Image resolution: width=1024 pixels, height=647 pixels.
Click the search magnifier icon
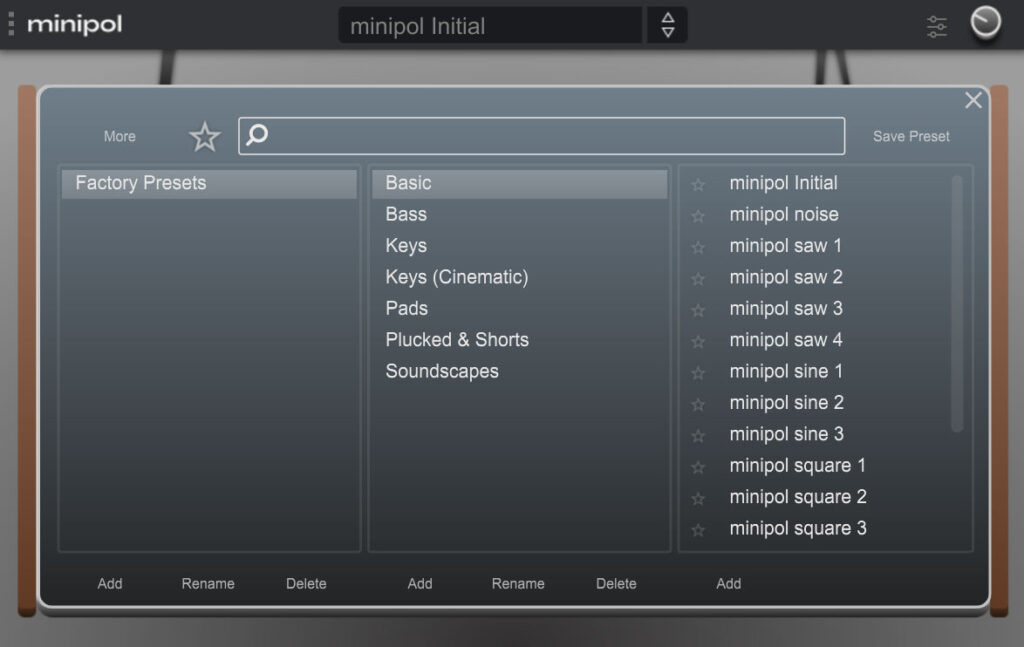pyautogui.click(x=255, y=136)
